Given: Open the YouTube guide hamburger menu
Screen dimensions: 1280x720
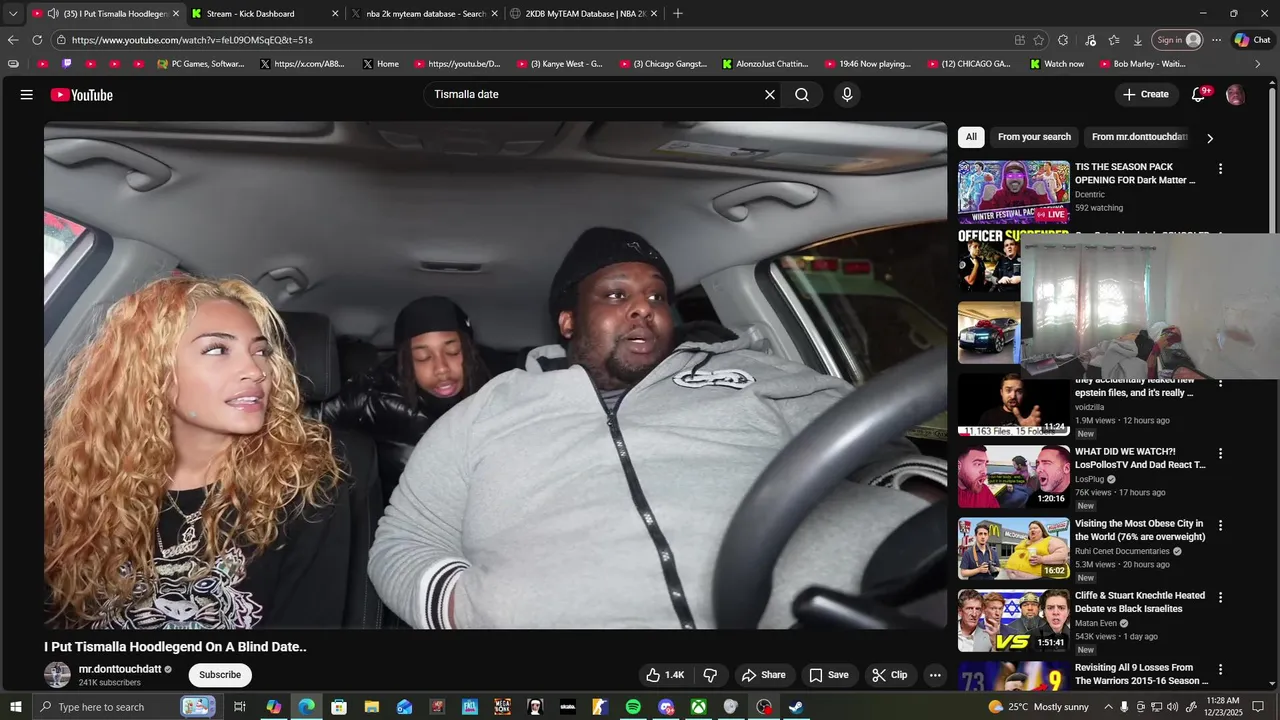Looking at the screenshot, I should click(x=27, y=95).
